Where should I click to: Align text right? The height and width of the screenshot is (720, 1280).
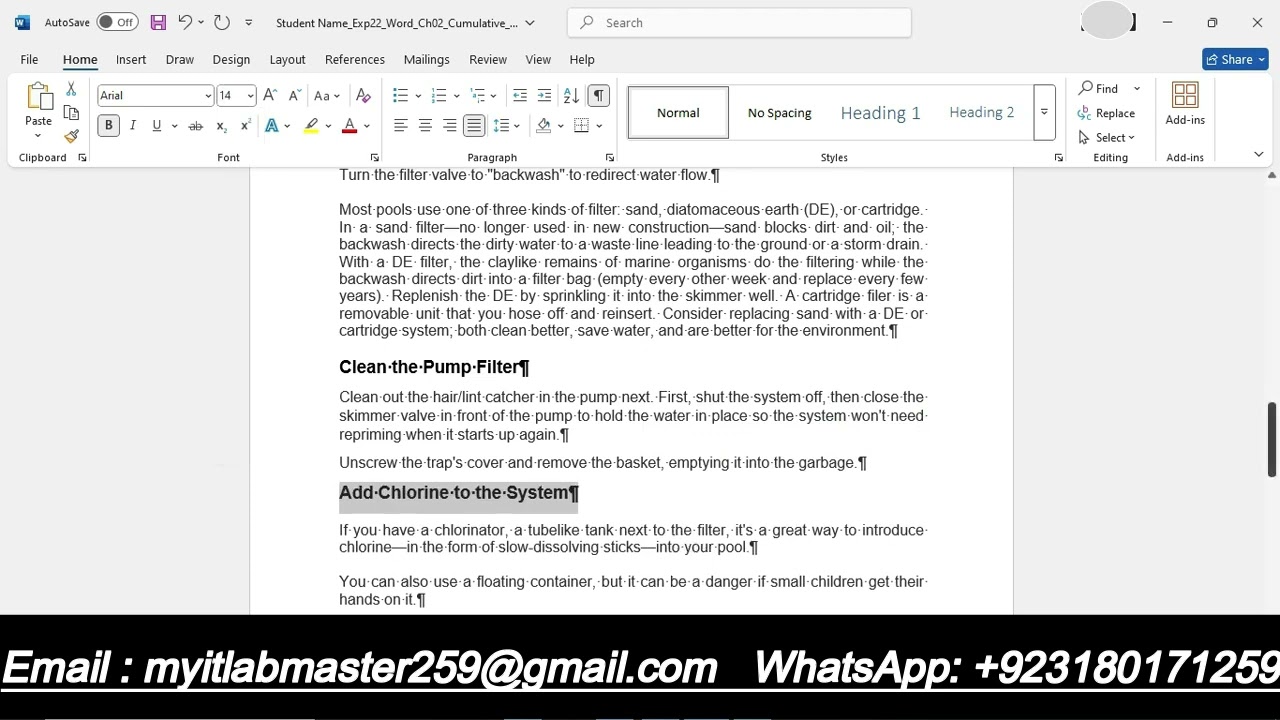click(449, 126)
